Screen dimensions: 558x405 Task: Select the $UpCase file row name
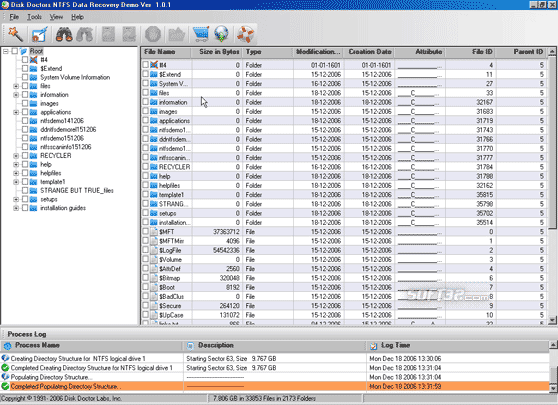[171, 315]
